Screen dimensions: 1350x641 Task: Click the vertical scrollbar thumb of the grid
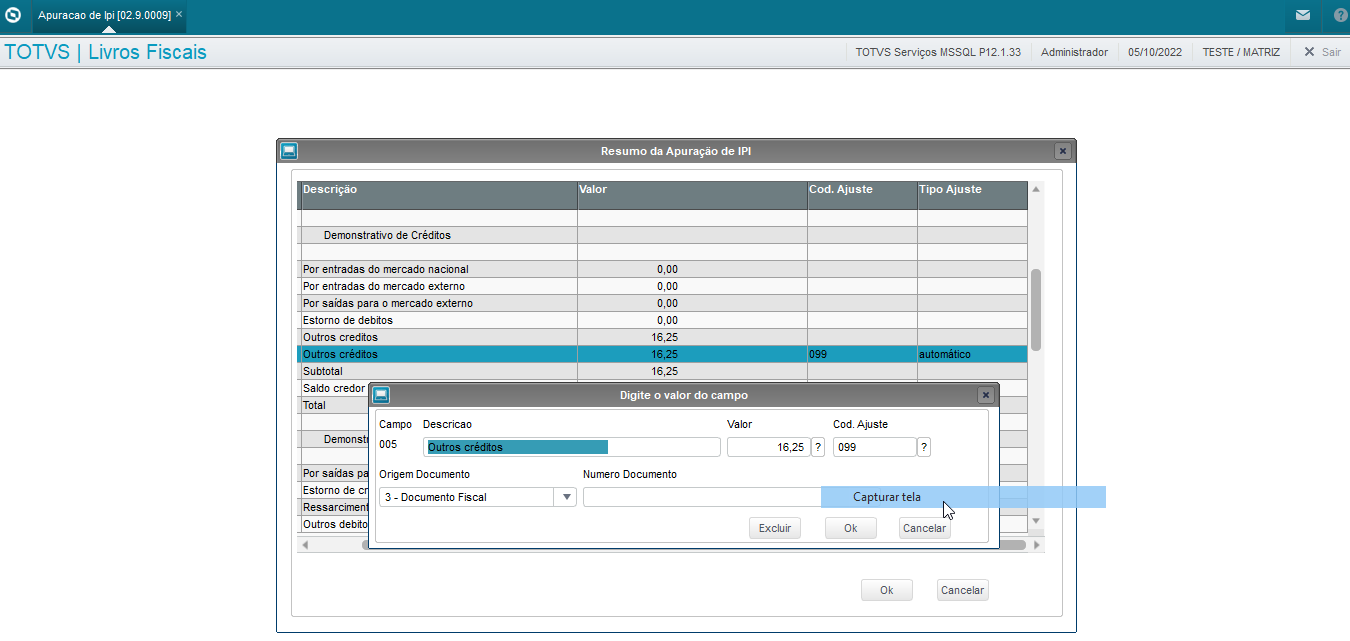(x=1036, y=309)
